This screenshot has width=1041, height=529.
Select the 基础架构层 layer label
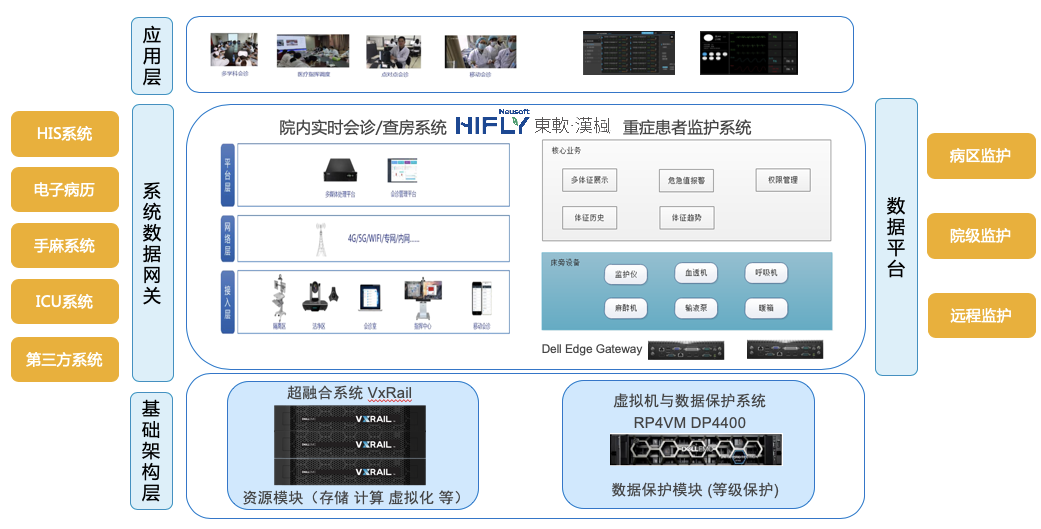pyautogui.click(x=151, y=451)
